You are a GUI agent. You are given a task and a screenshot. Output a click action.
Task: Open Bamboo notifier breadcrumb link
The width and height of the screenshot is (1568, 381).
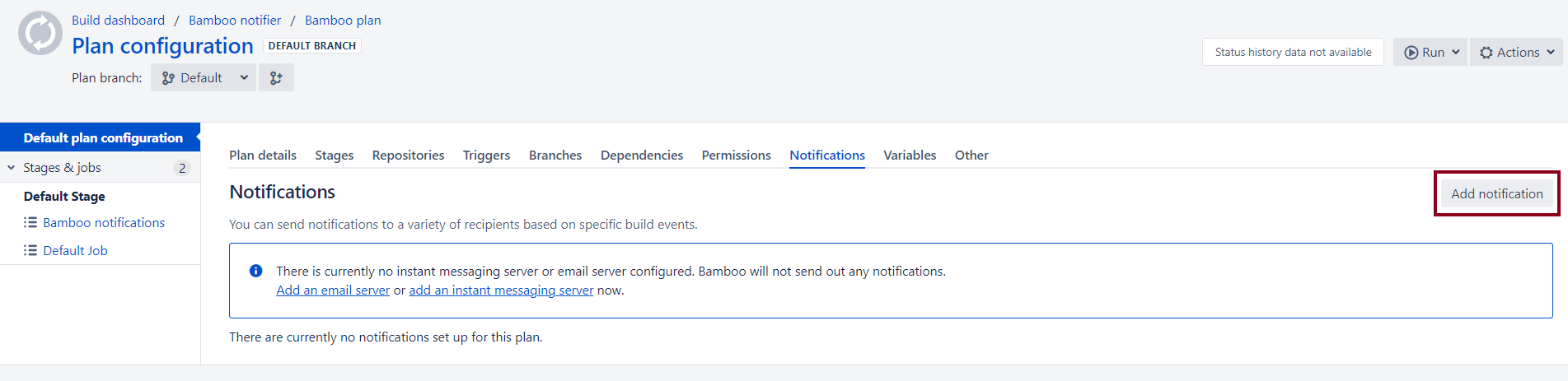(235, 20)
